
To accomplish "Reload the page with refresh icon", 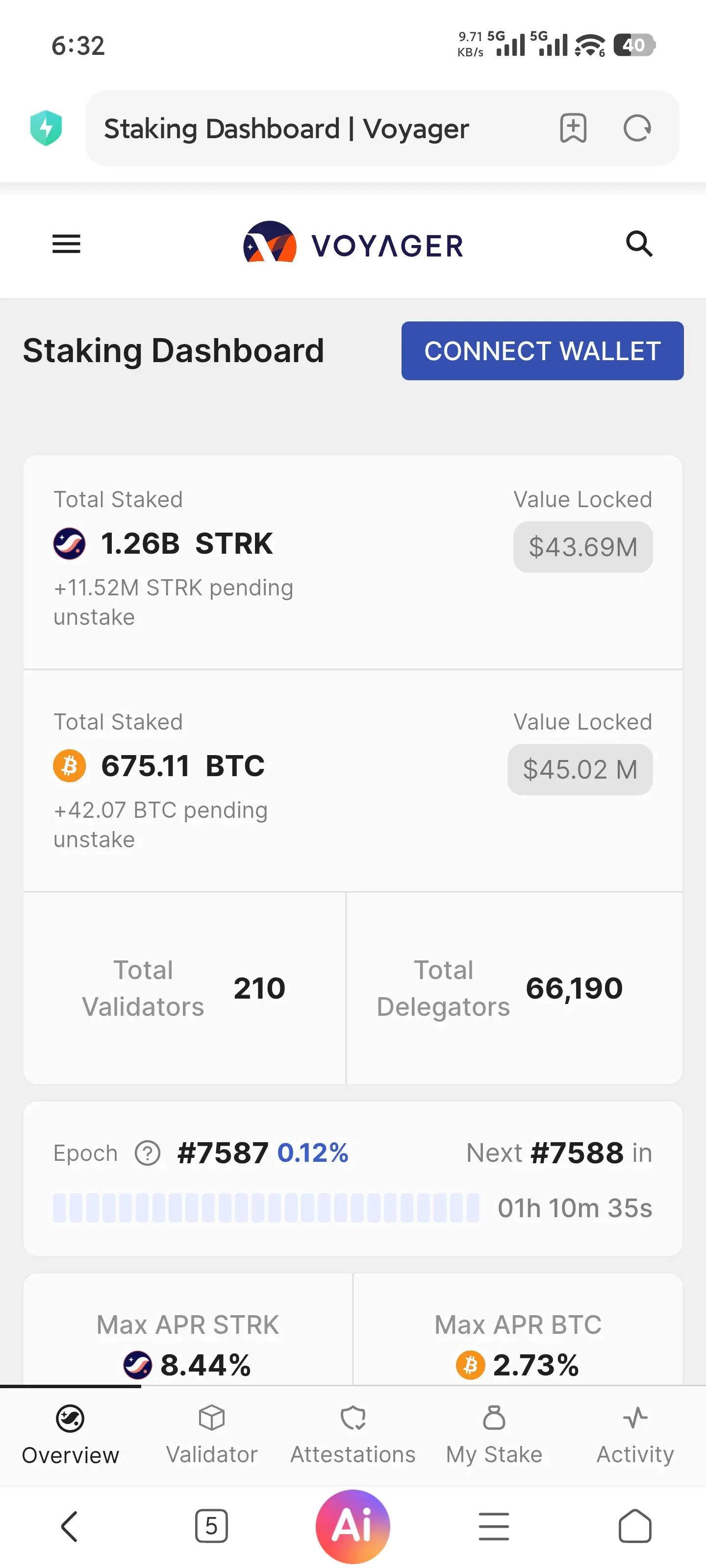I will tap(637, 128).
